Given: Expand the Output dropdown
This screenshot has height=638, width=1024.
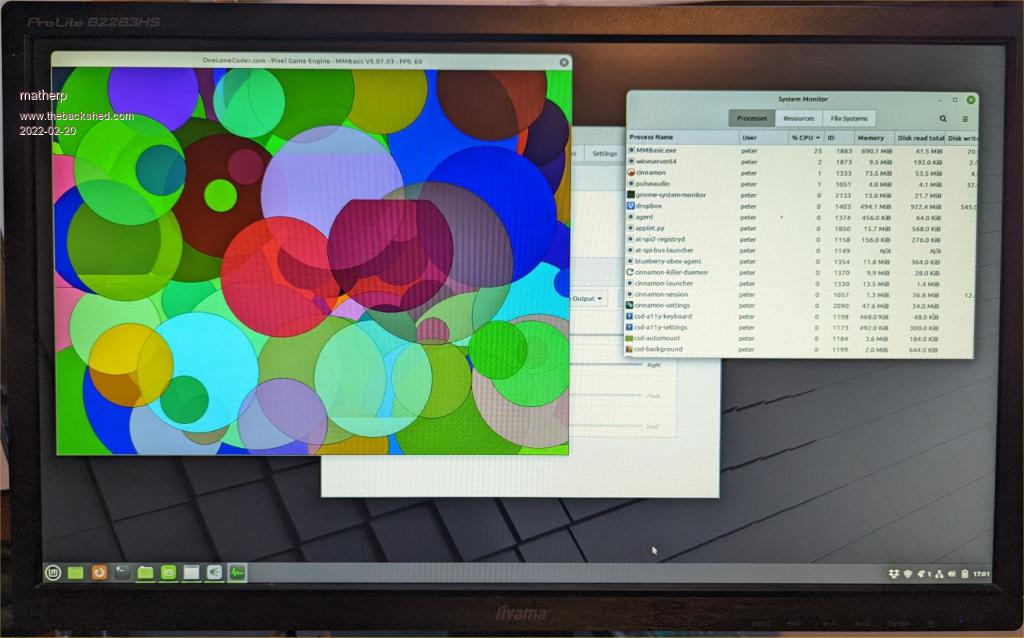Looking at the screenshot, I should point(587,298).
